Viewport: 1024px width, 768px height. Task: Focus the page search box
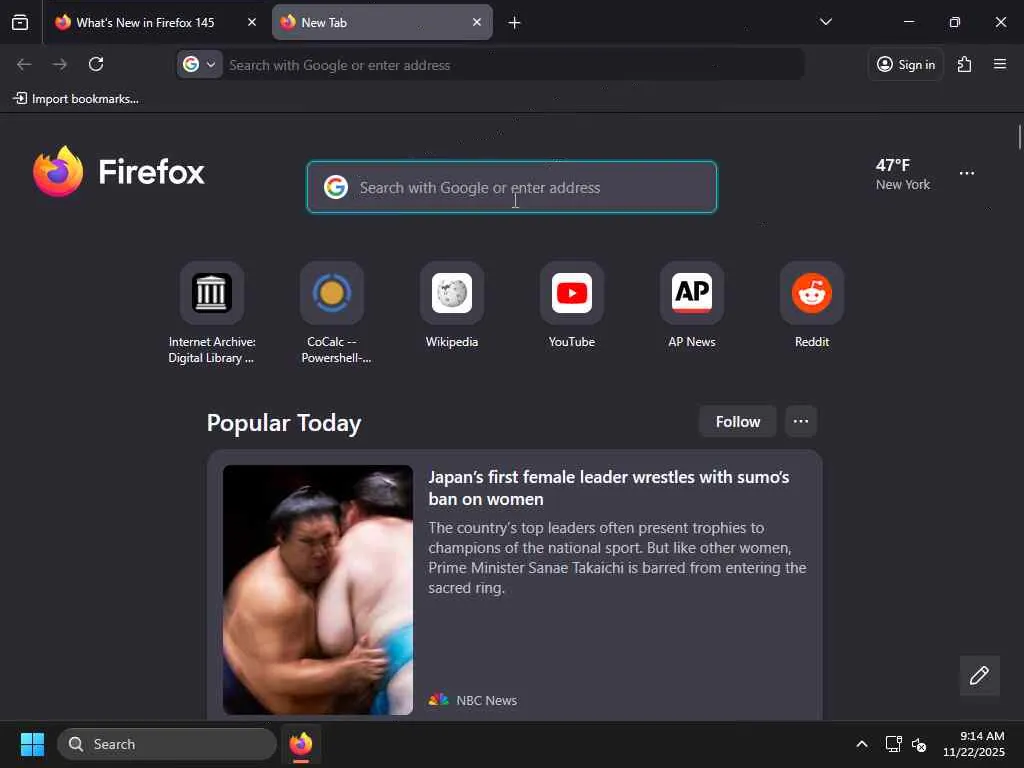(x=512, y=187)
